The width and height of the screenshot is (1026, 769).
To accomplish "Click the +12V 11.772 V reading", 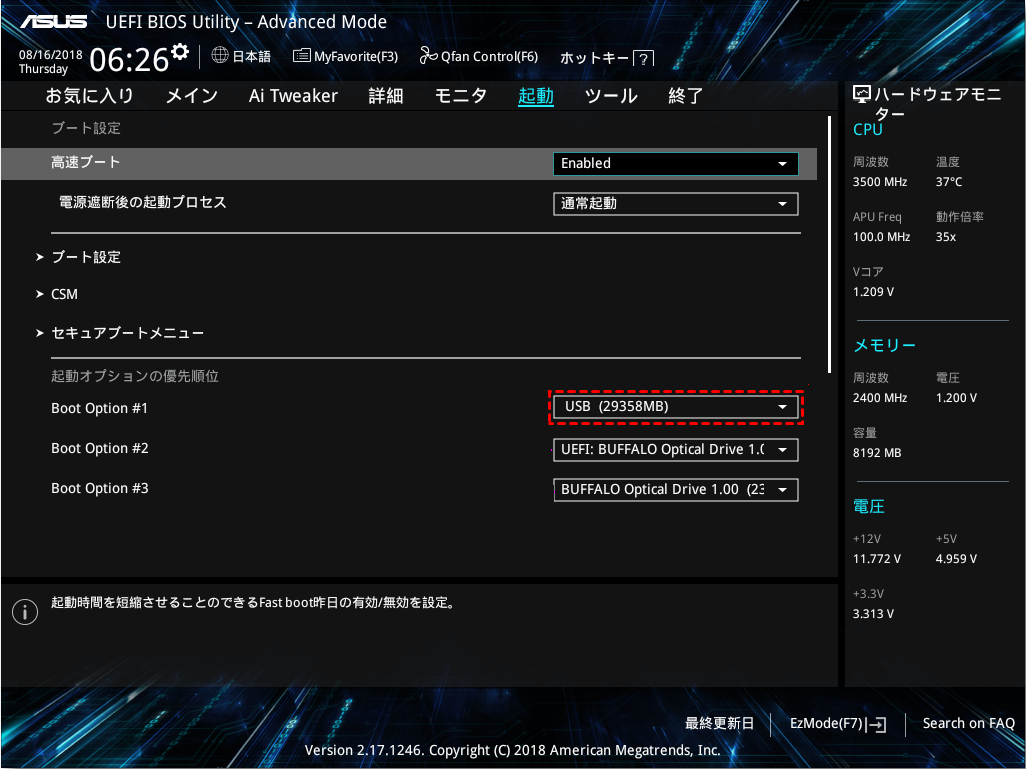I will point(877,559).
